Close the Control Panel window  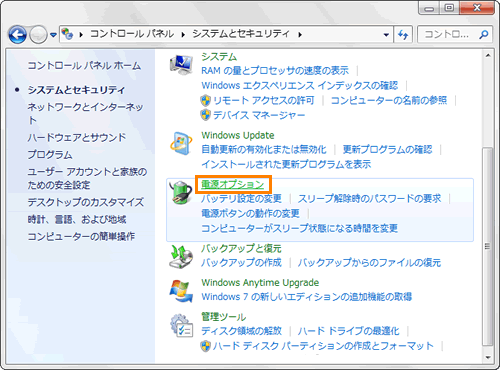coord(477,7)
